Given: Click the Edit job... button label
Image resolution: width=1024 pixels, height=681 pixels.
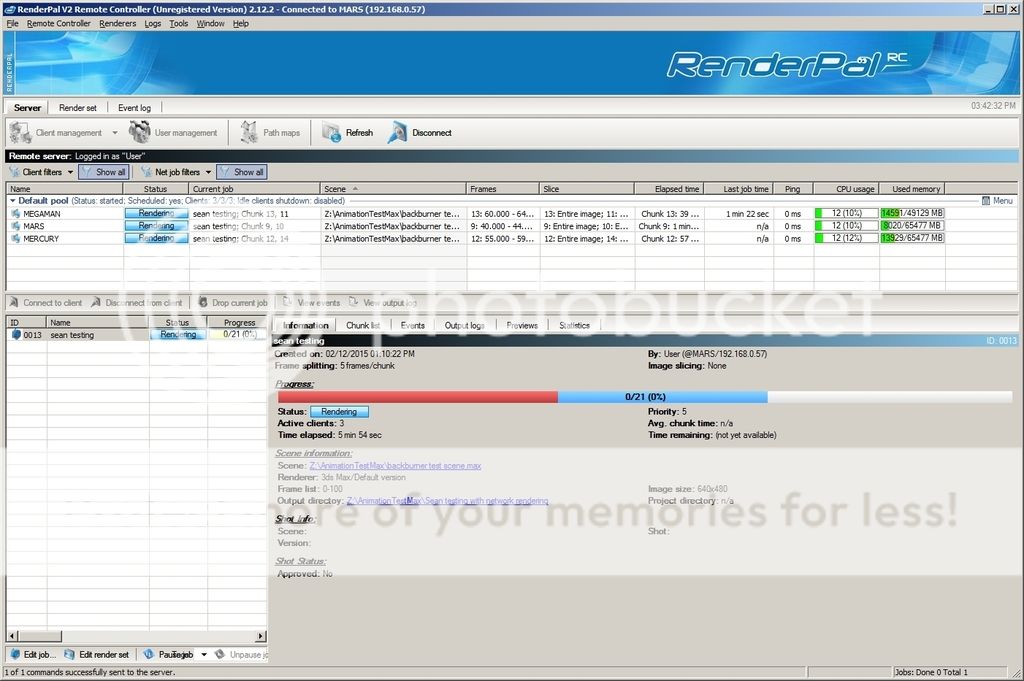Looking at the screenshot, I should [40, 654].
